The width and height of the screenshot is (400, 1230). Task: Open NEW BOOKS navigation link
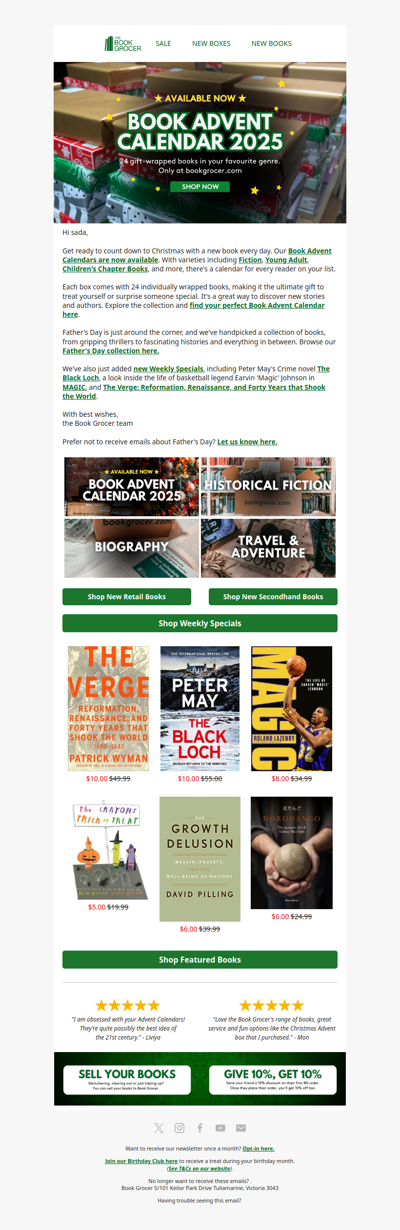[x=271, y=44]
